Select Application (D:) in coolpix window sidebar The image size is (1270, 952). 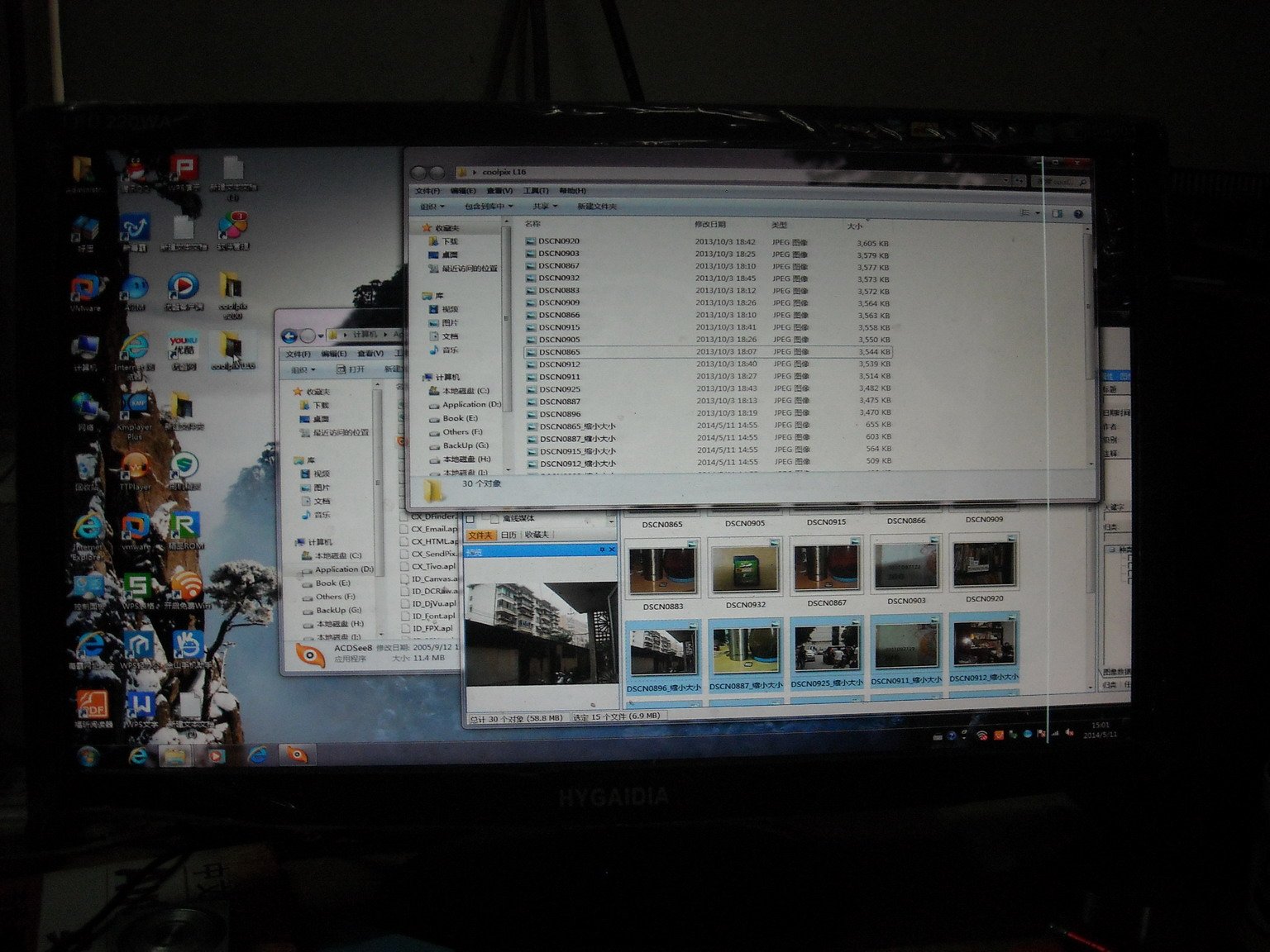[x=466, y=405]
